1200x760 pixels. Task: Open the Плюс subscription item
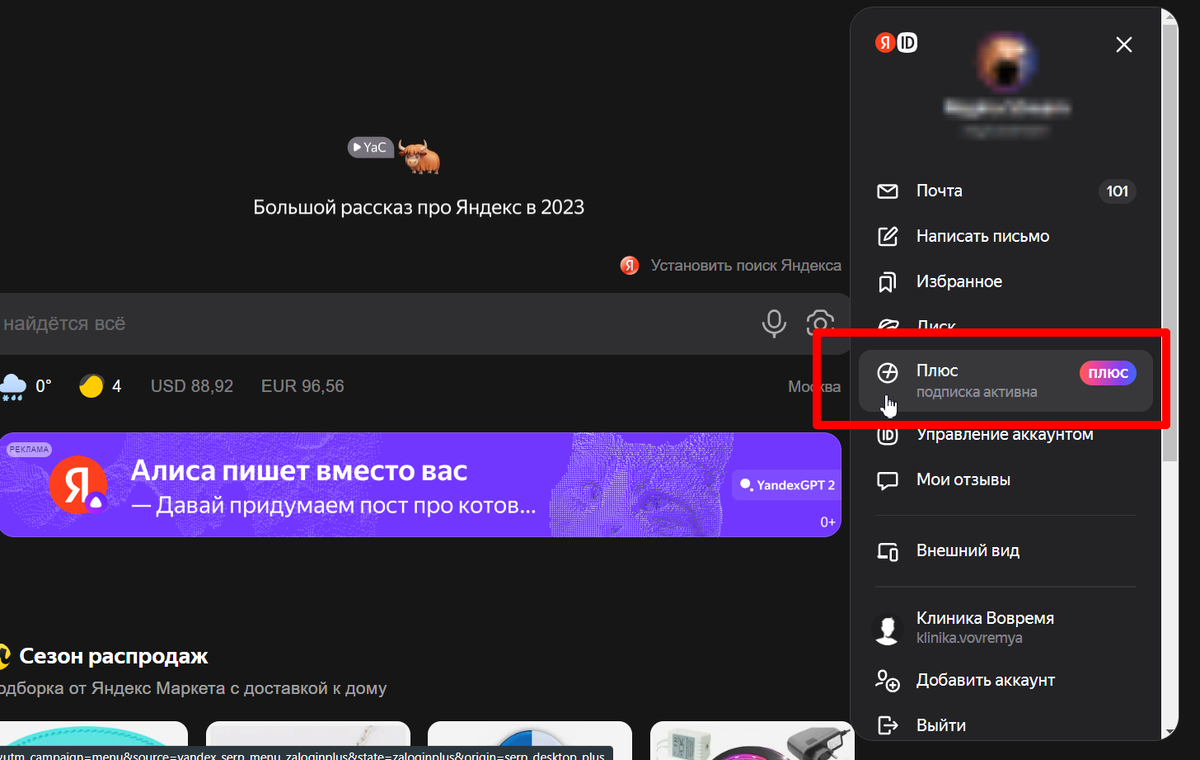coord(1006,381)
